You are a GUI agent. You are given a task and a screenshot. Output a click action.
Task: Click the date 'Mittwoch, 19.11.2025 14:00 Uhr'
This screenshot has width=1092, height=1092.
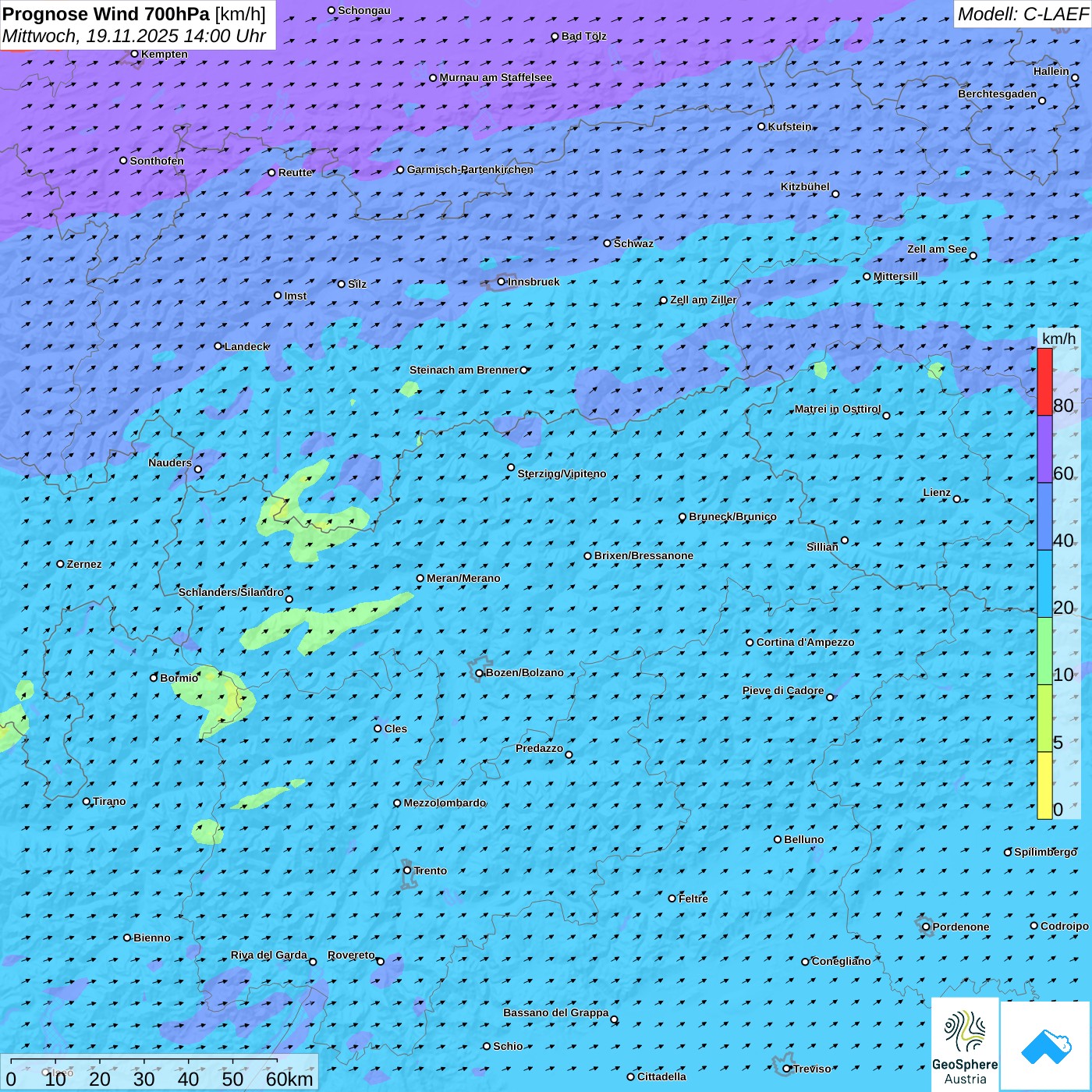point(134,36)
